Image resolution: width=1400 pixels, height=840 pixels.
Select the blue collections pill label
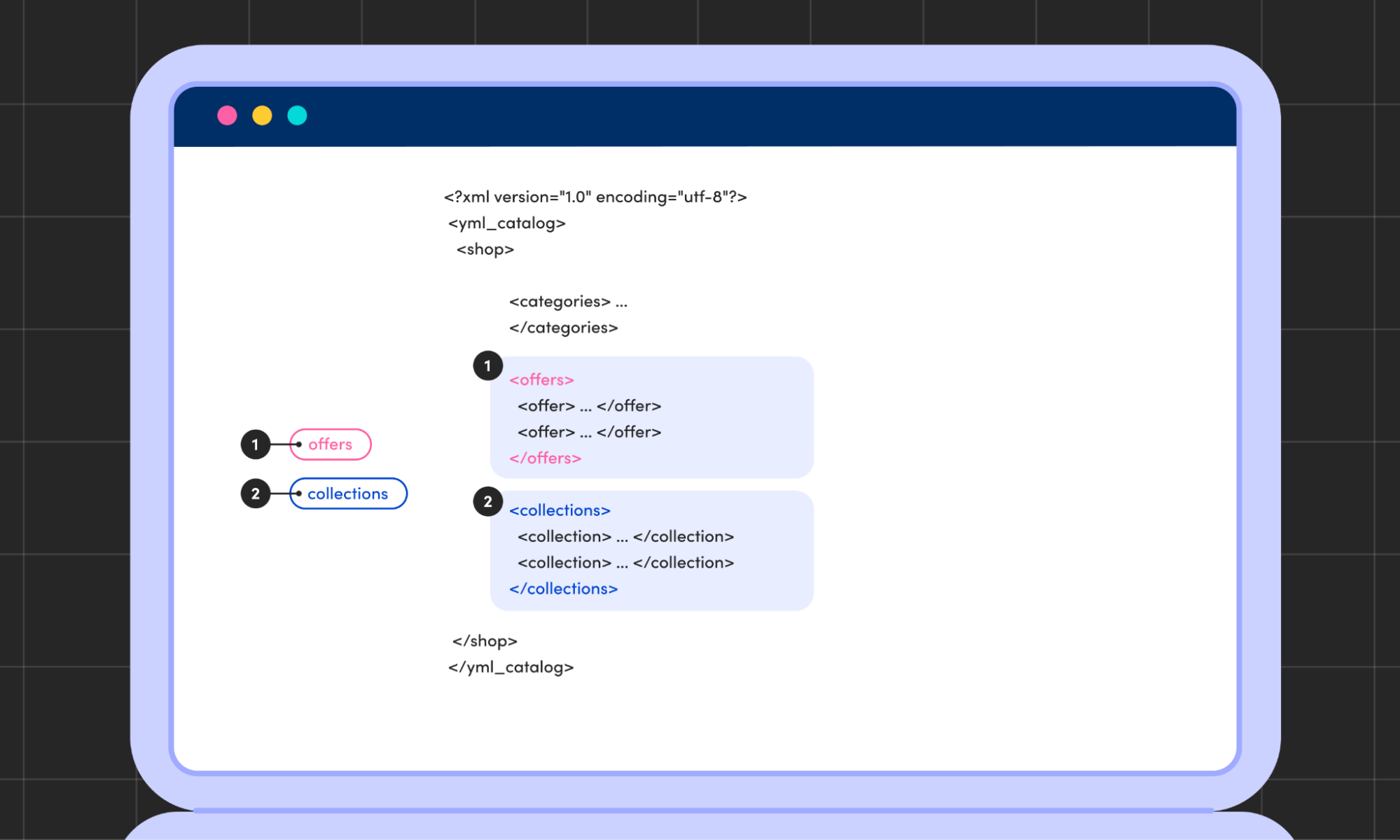(x=348, y=493)
